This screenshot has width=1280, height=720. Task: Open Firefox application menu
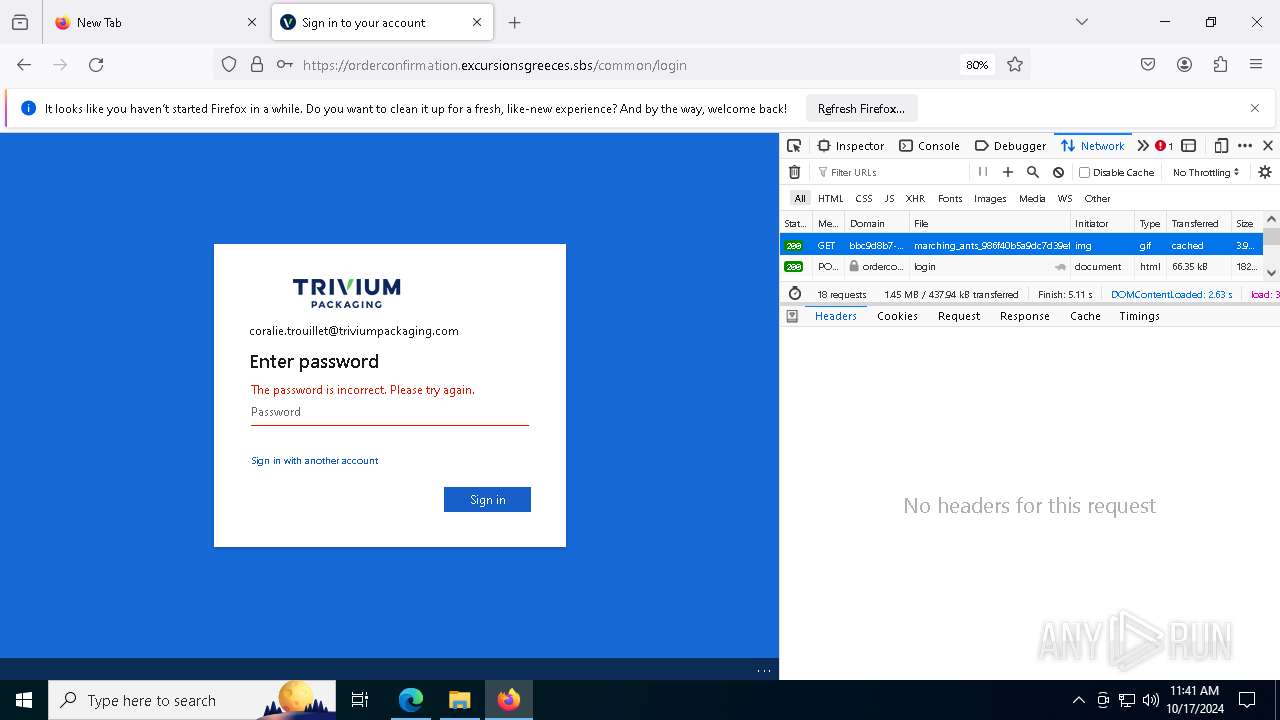[1256, 65]
